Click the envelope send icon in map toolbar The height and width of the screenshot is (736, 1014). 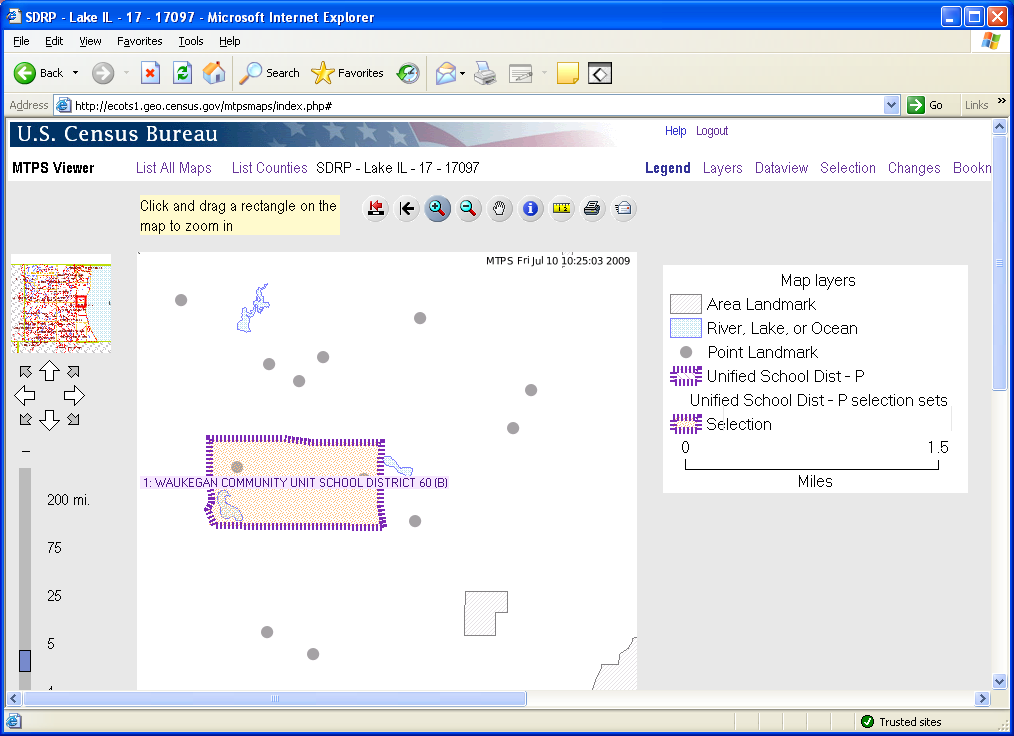click(x=623, y=209)
